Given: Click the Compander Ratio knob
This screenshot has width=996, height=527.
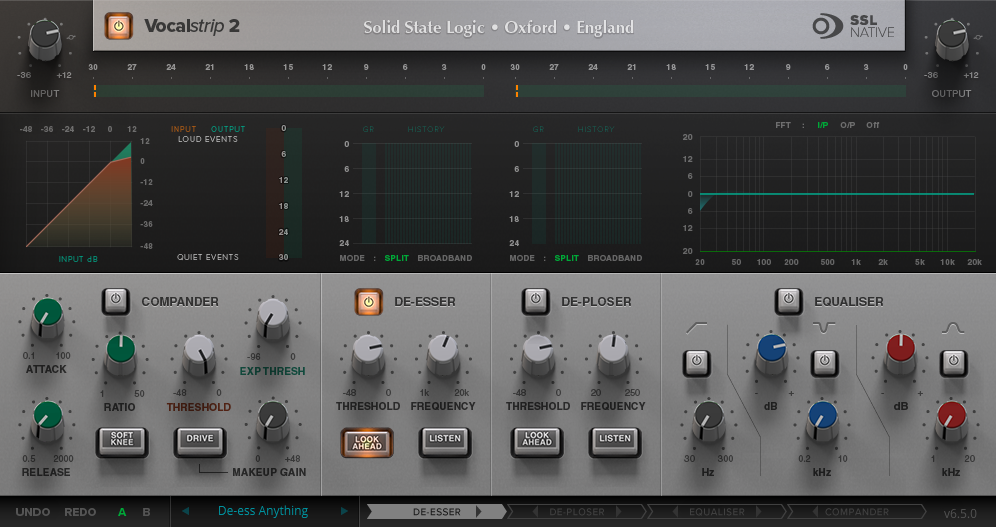Looking at the screenshot, I should click(x=120, y=354).
